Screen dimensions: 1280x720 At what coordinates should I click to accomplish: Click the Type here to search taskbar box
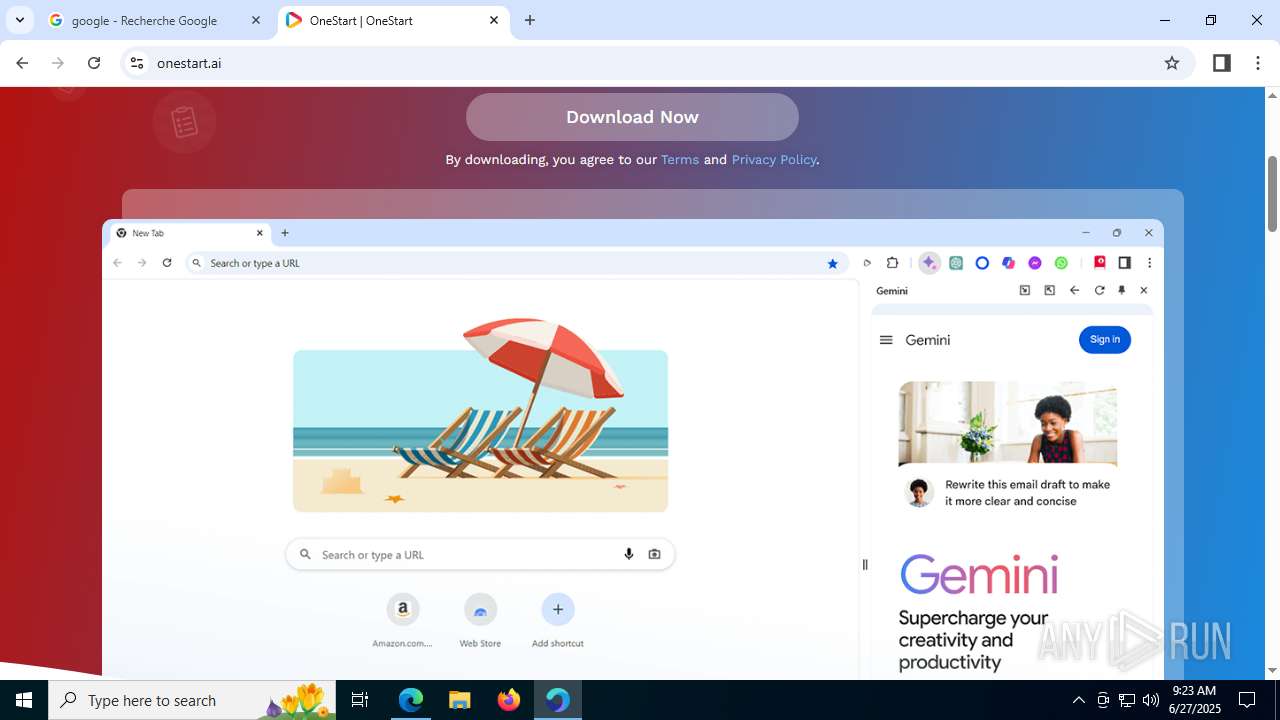click(x=194, y=700)
